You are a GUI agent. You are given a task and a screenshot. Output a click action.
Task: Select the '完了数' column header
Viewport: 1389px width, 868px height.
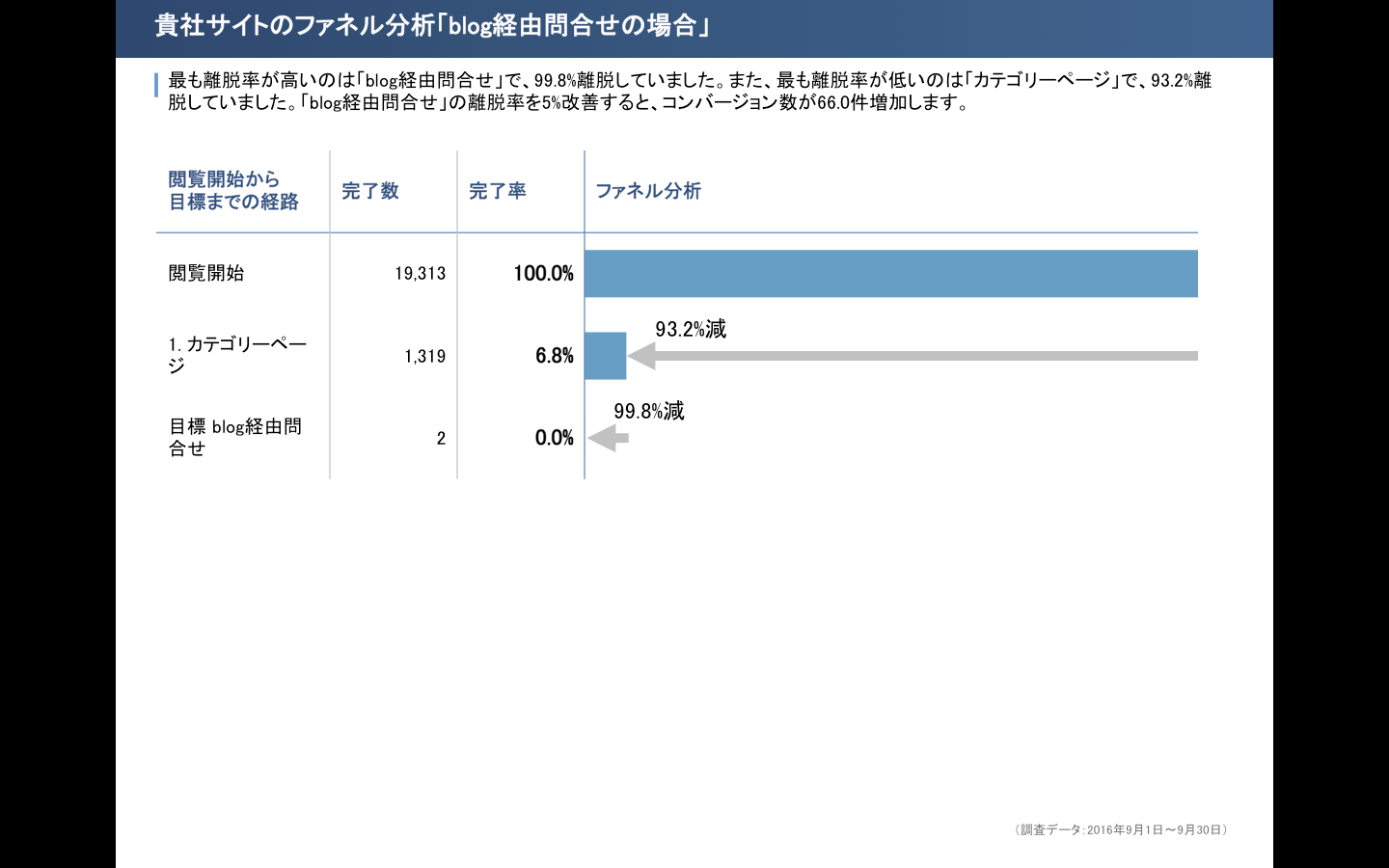pyautogui.click(x=370, y=191)
